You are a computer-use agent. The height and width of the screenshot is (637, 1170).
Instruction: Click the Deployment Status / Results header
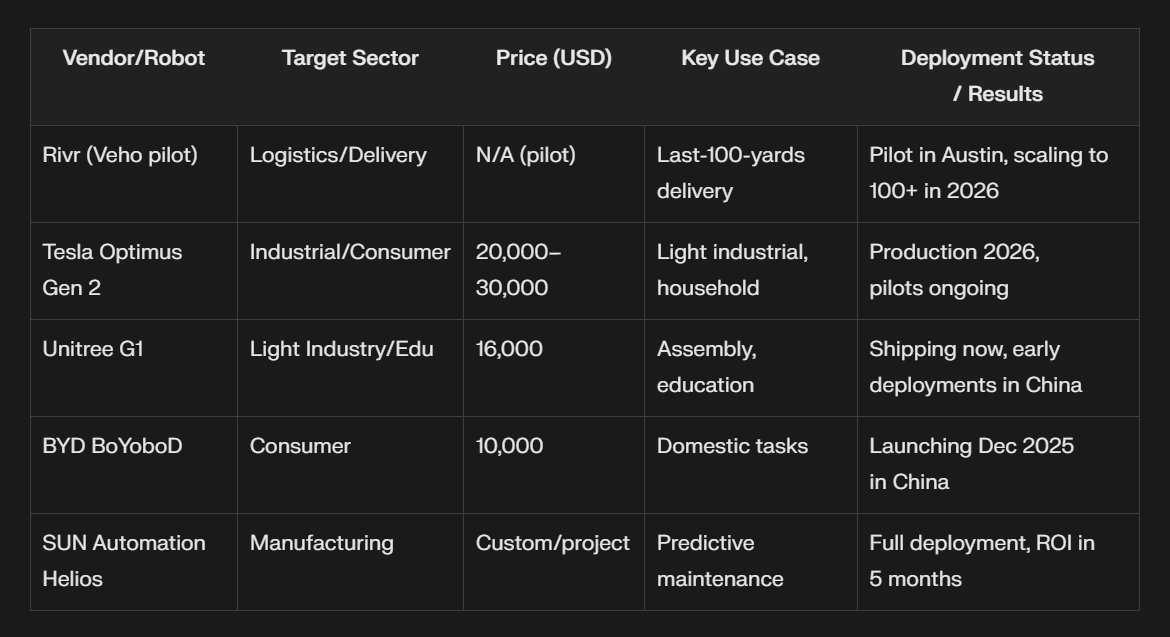997,76
